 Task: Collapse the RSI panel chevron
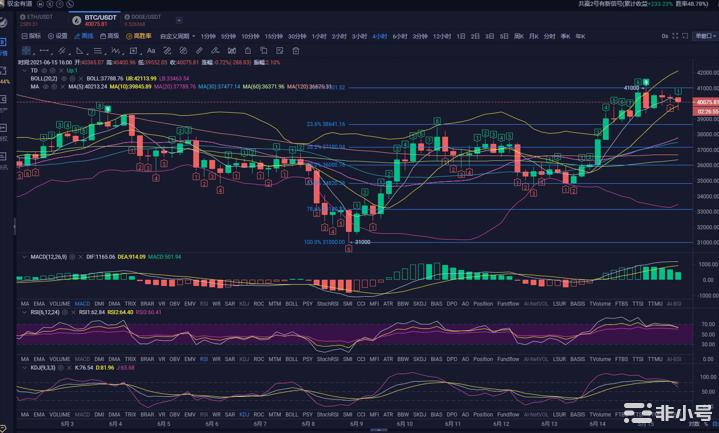click(x=24, y=312)
